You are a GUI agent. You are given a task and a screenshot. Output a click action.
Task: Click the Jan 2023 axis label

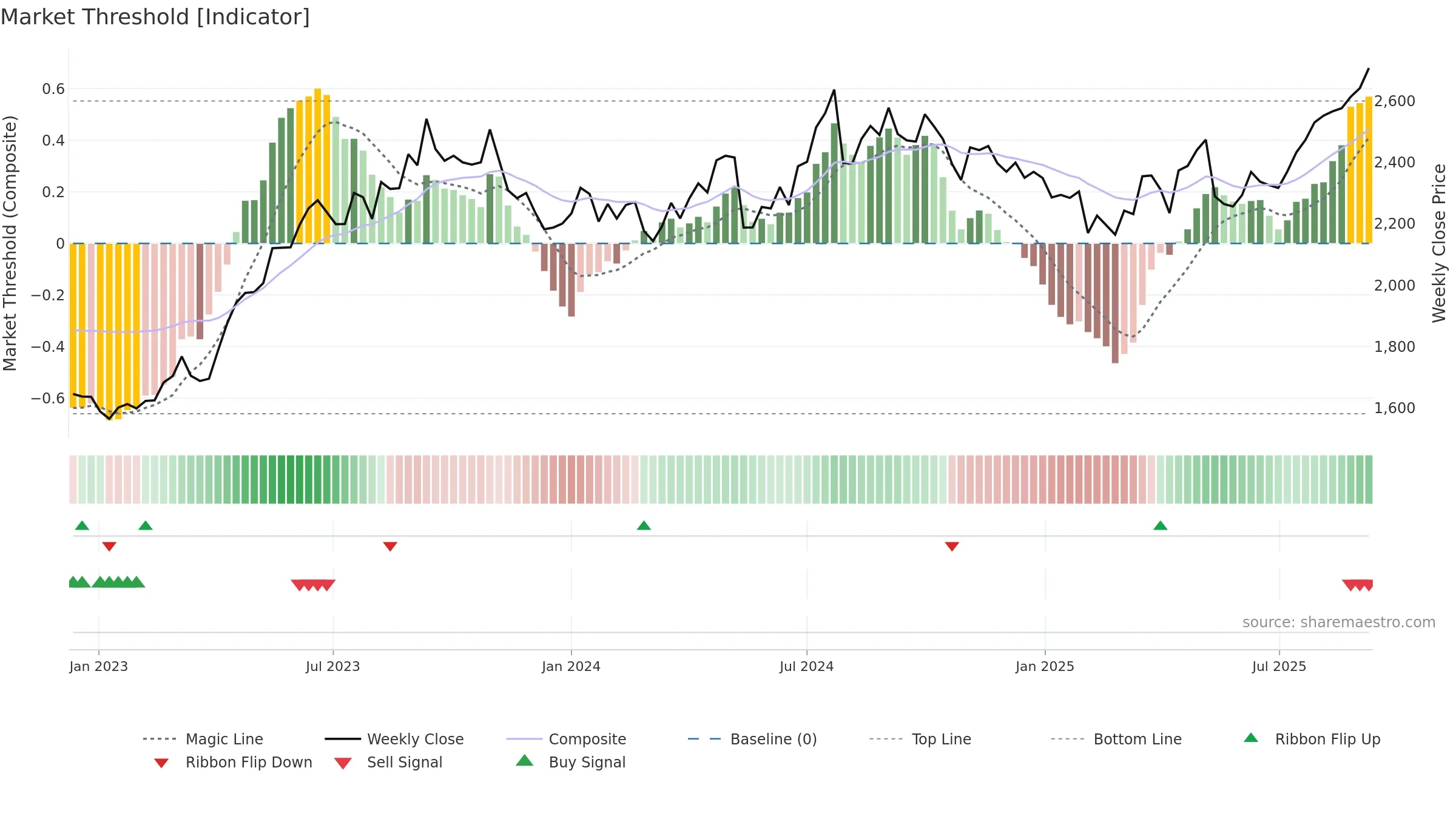coord(99,666)
